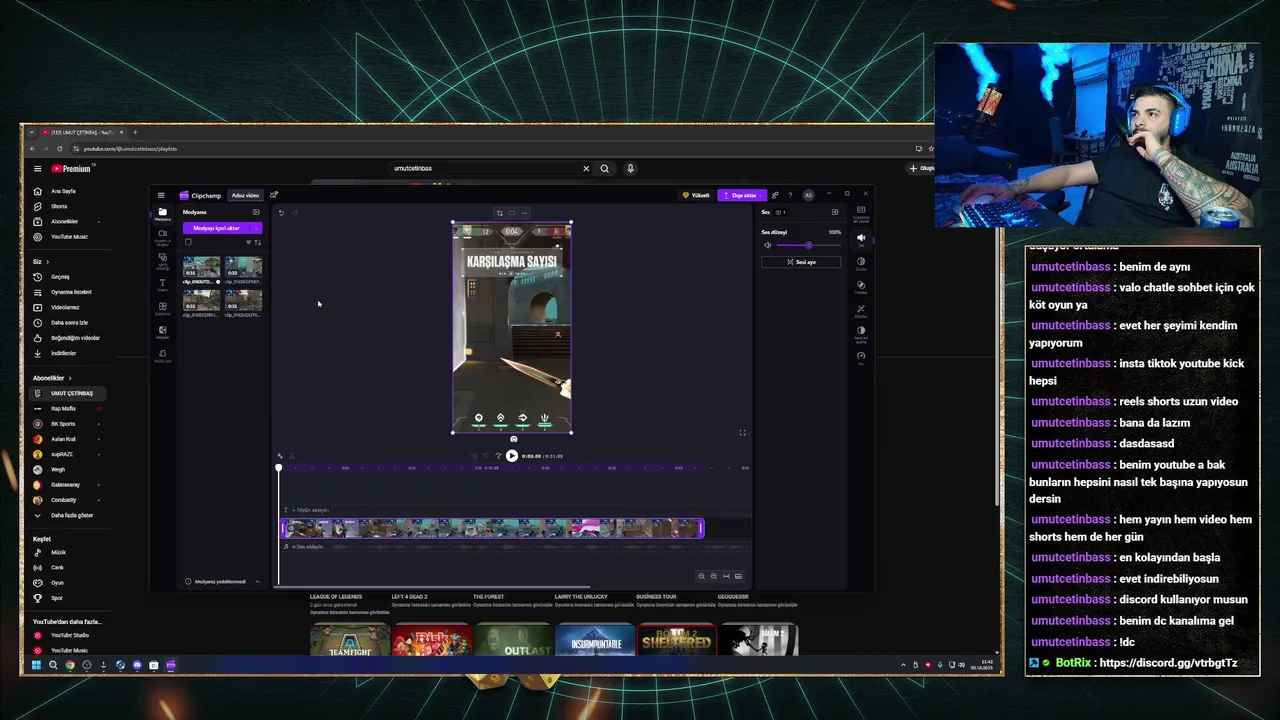
Task: Open the more options ellipsis above the preview
Action: tap(524, 213)
